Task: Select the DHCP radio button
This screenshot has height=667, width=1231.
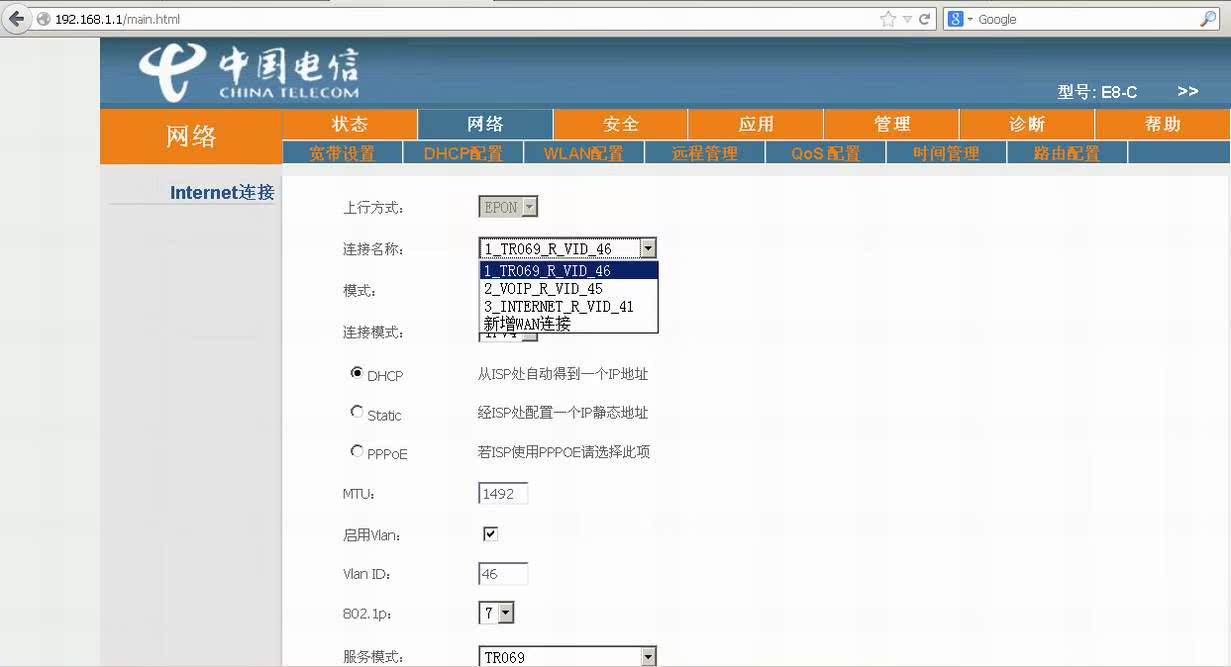Action: pyautogui.click(x=357, y=373)
